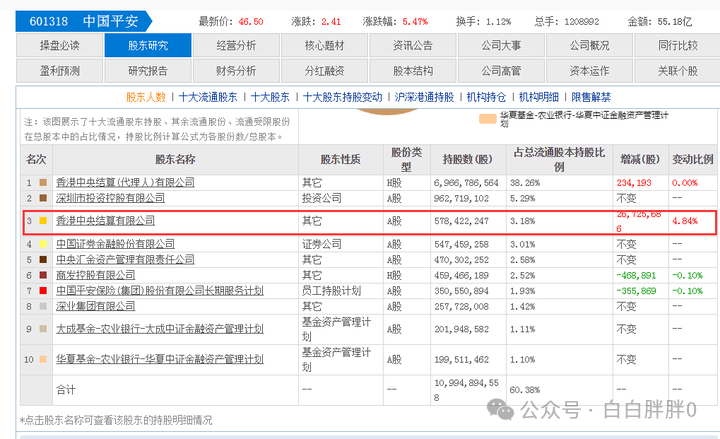Open the 公司概况 tab

[589, 45]
